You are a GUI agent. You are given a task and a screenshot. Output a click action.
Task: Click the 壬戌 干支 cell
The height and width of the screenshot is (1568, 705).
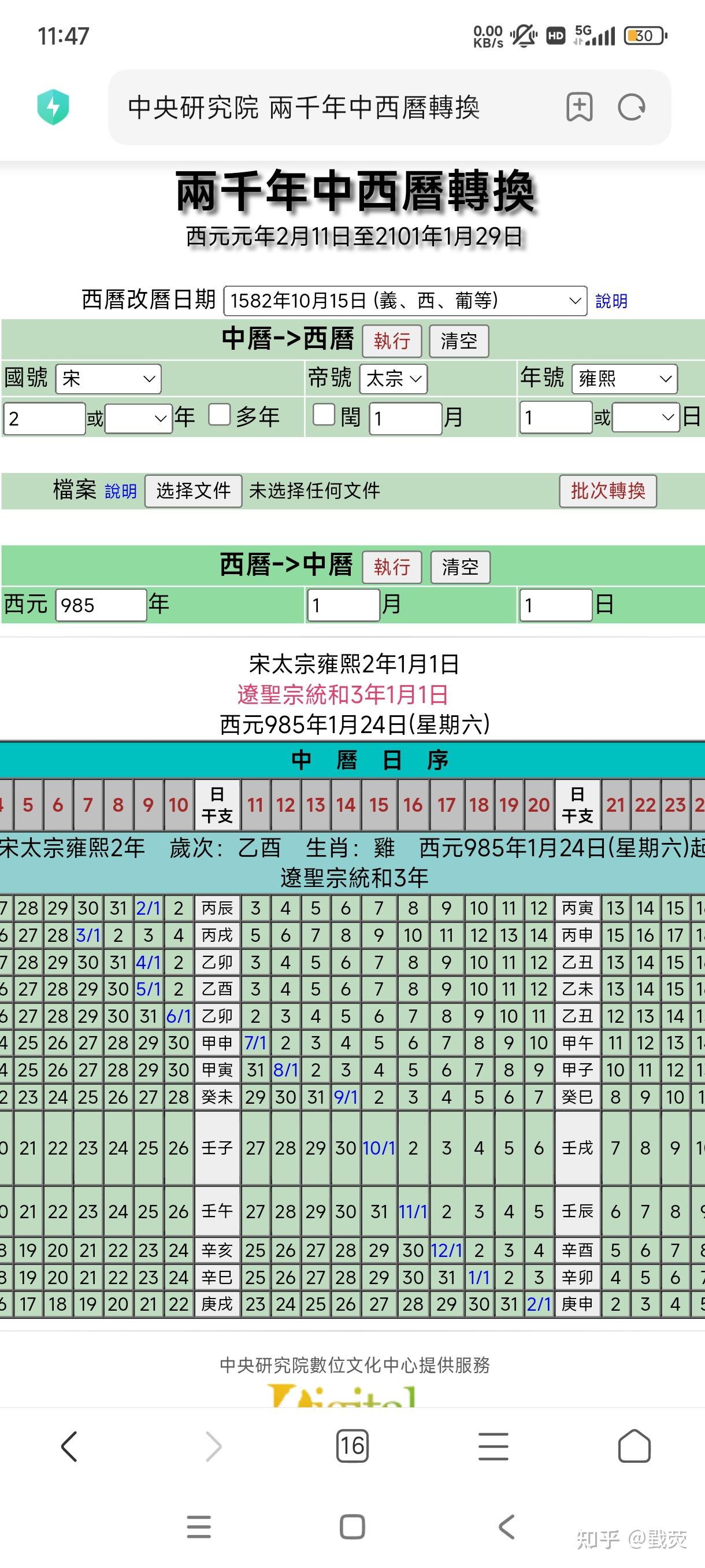(577, 1148)
